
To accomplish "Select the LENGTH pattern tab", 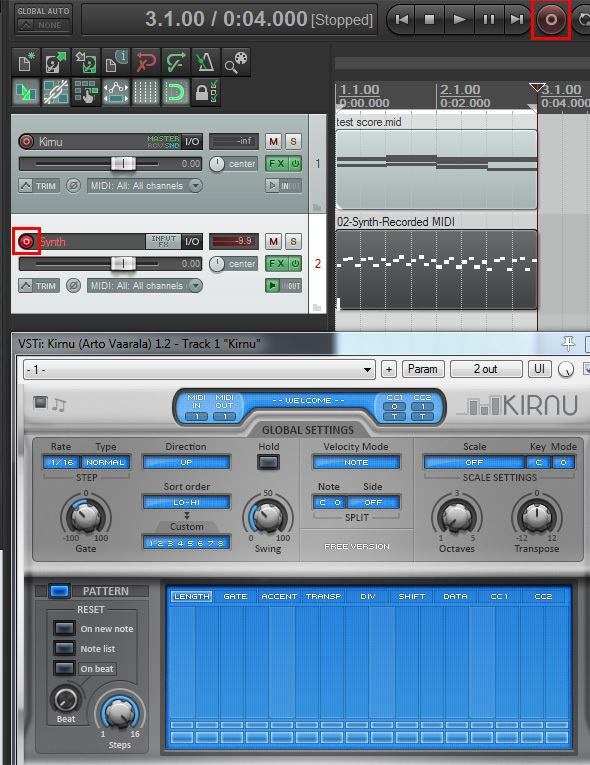I will pyautogui.click(x=191, y=596).
